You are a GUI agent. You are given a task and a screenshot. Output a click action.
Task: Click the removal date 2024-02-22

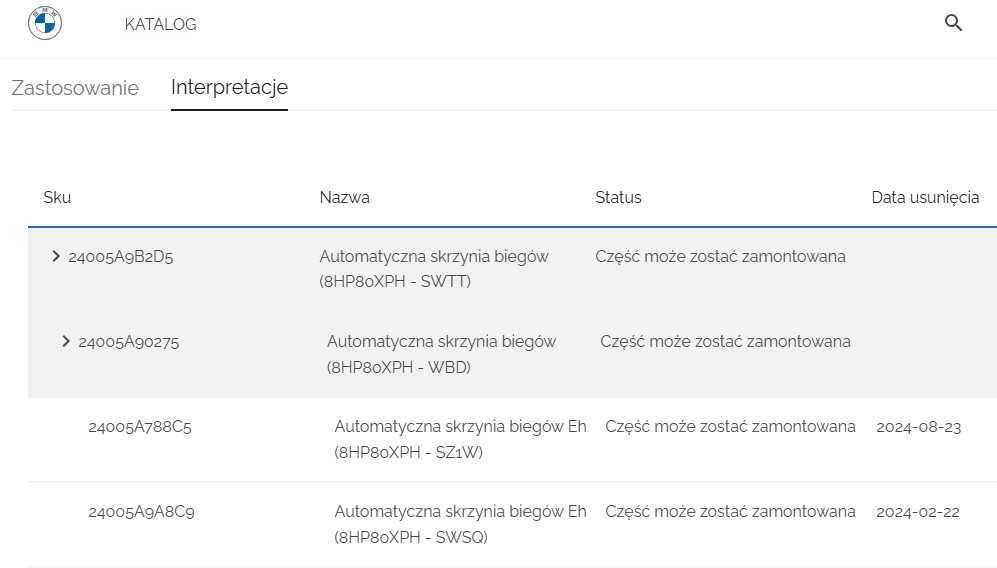click(917, 512)
